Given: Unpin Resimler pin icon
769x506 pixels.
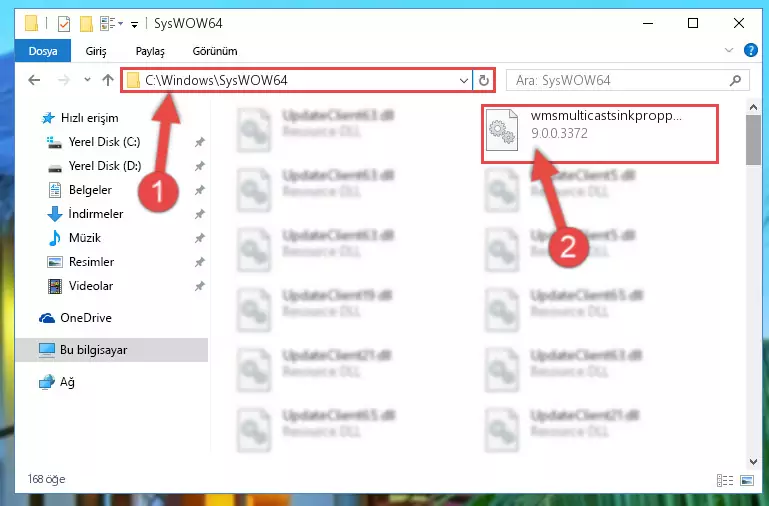Looking at the screenshot, I should tap(199, 262).
